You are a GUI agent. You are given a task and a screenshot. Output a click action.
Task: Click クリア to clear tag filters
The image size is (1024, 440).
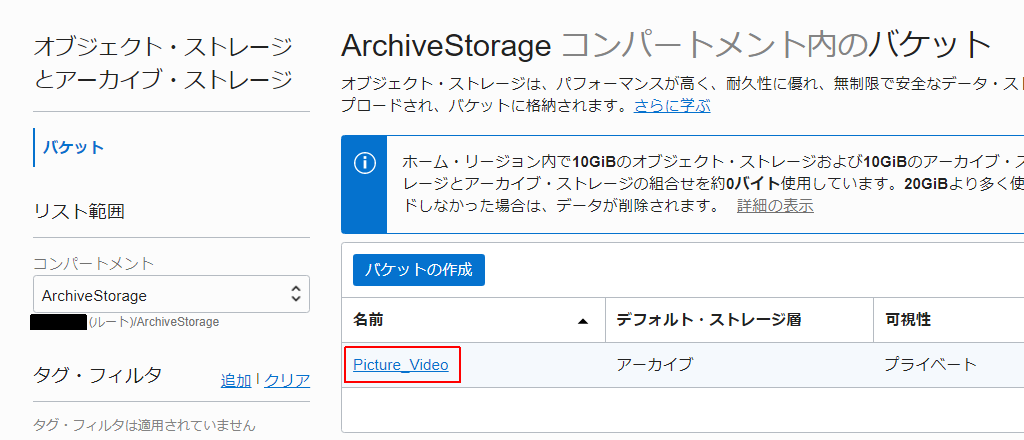[287, 381]
